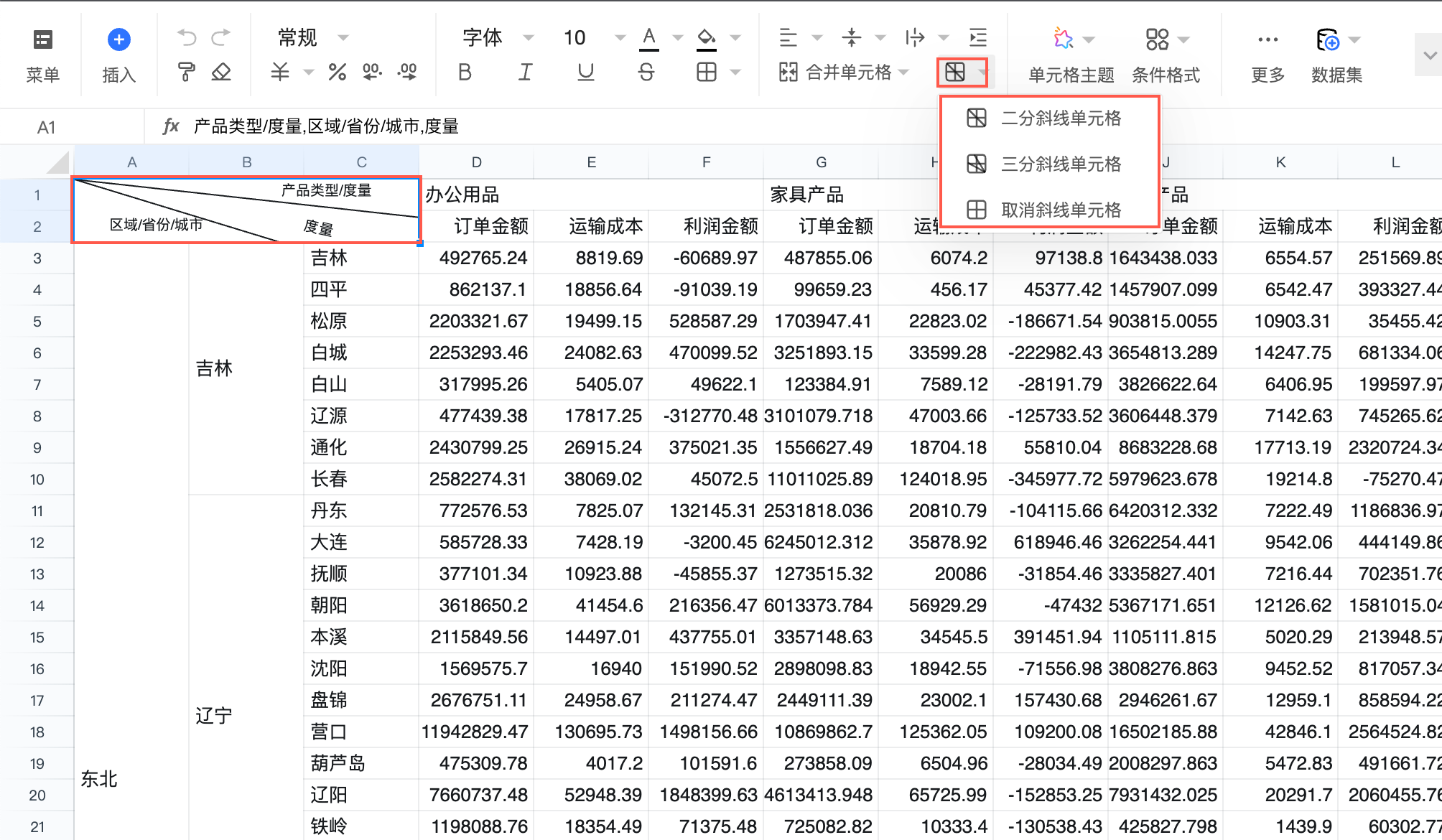Toggle bold formatting
Viewport: 1442px width, 840px height.
click(465, 72)
